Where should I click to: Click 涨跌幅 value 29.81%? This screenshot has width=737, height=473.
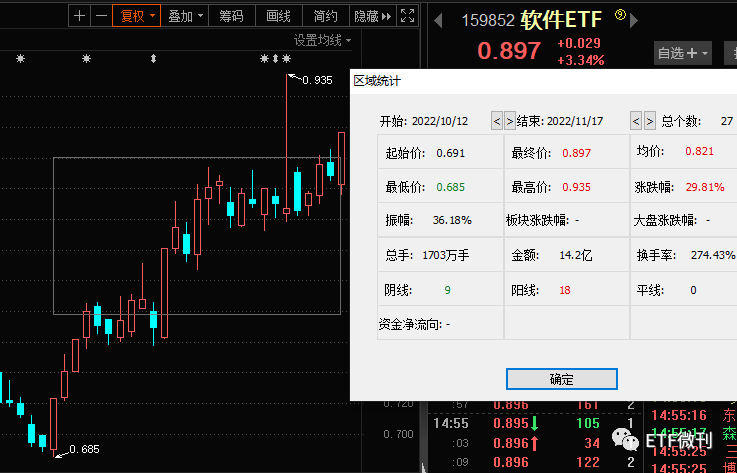(705, 187)
